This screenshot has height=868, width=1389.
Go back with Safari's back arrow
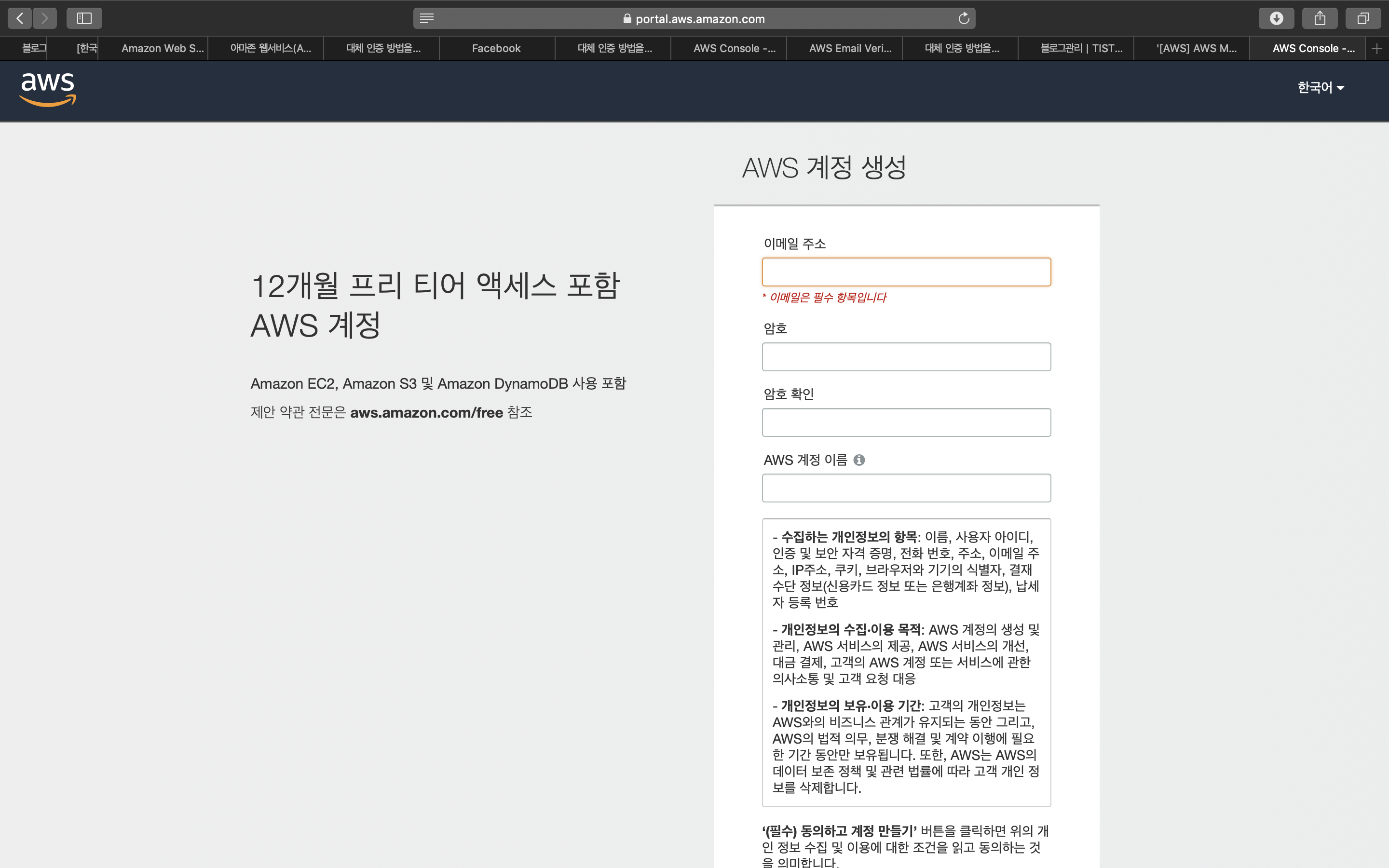(20, 18)
